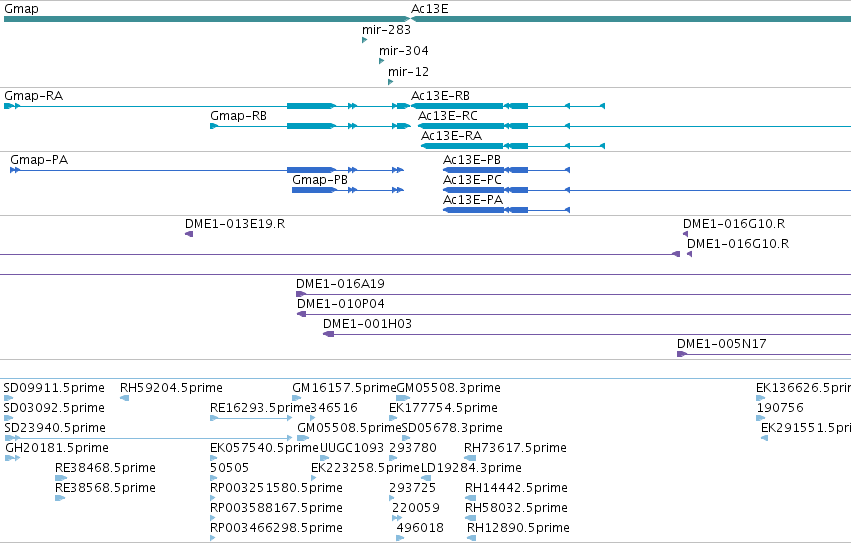The height and width of the screenshot is (543, 851).
Task: Click the 190756 EST label
Action: tap(780, 408)
